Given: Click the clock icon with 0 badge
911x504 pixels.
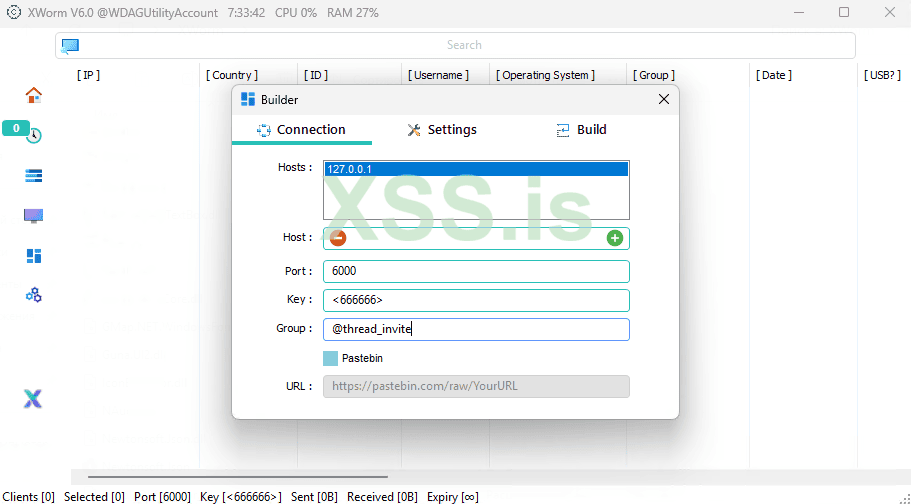Looking at the screenshot, I should [34, 135].
